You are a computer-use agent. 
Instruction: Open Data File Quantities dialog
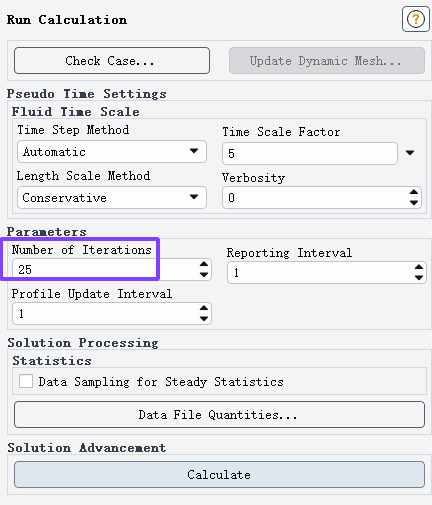(x=219, y=415)
